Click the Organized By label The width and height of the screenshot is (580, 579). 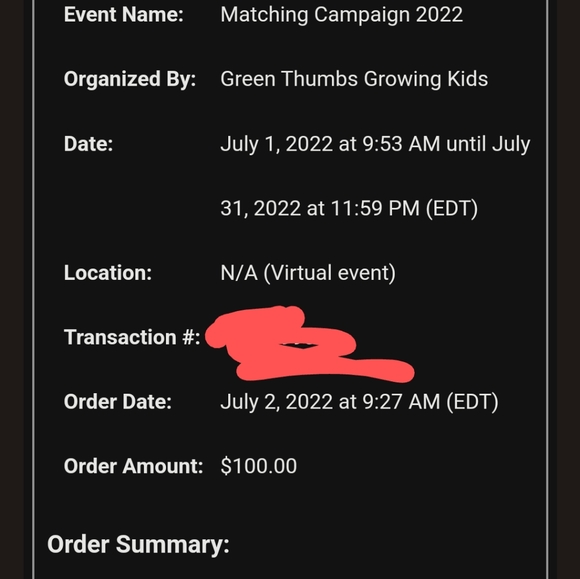[130, 80]
